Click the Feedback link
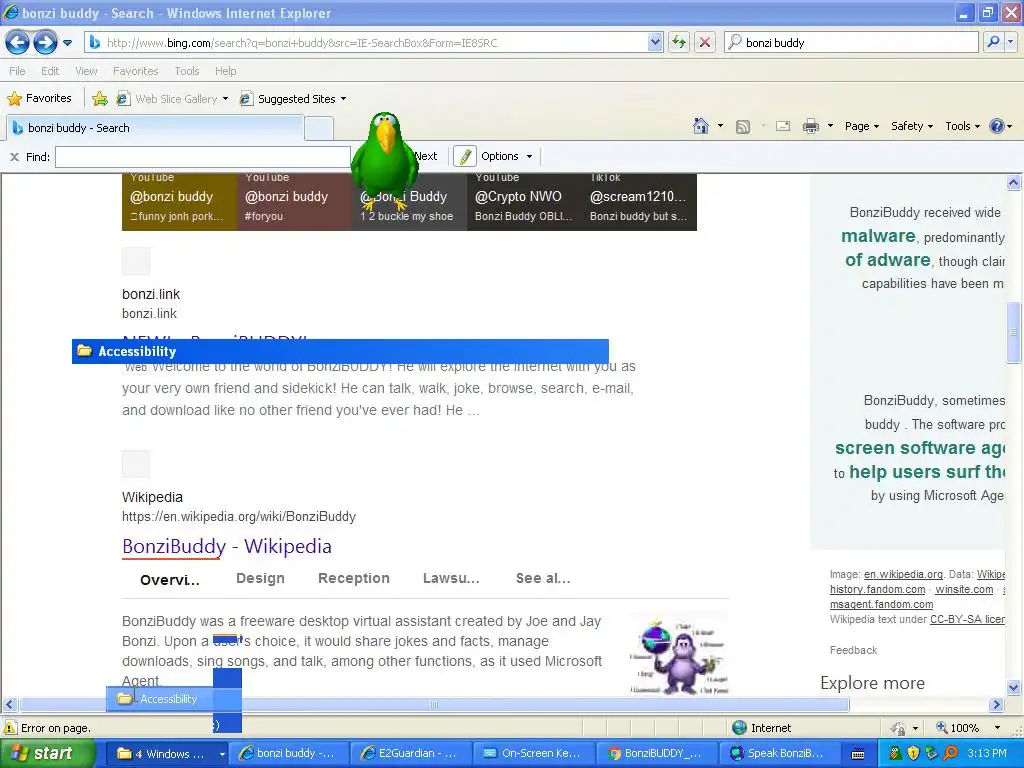This screenshot has height=768, width=1024. pos(854,650)
